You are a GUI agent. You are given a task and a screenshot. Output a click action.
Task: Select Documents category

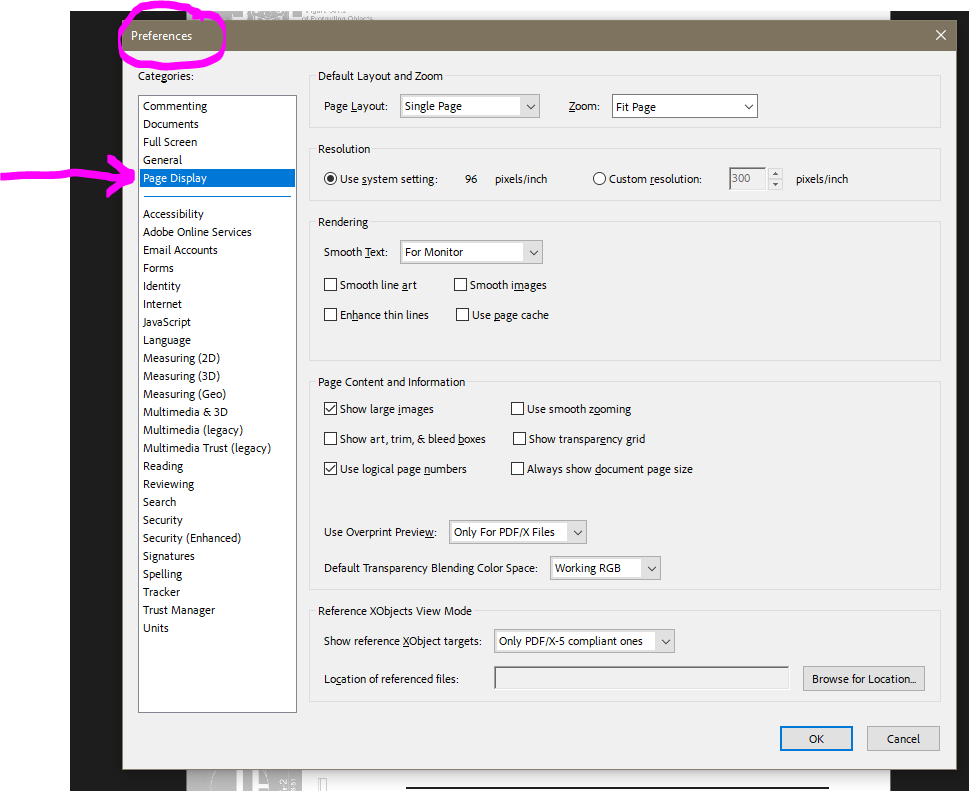coord(171,124)
